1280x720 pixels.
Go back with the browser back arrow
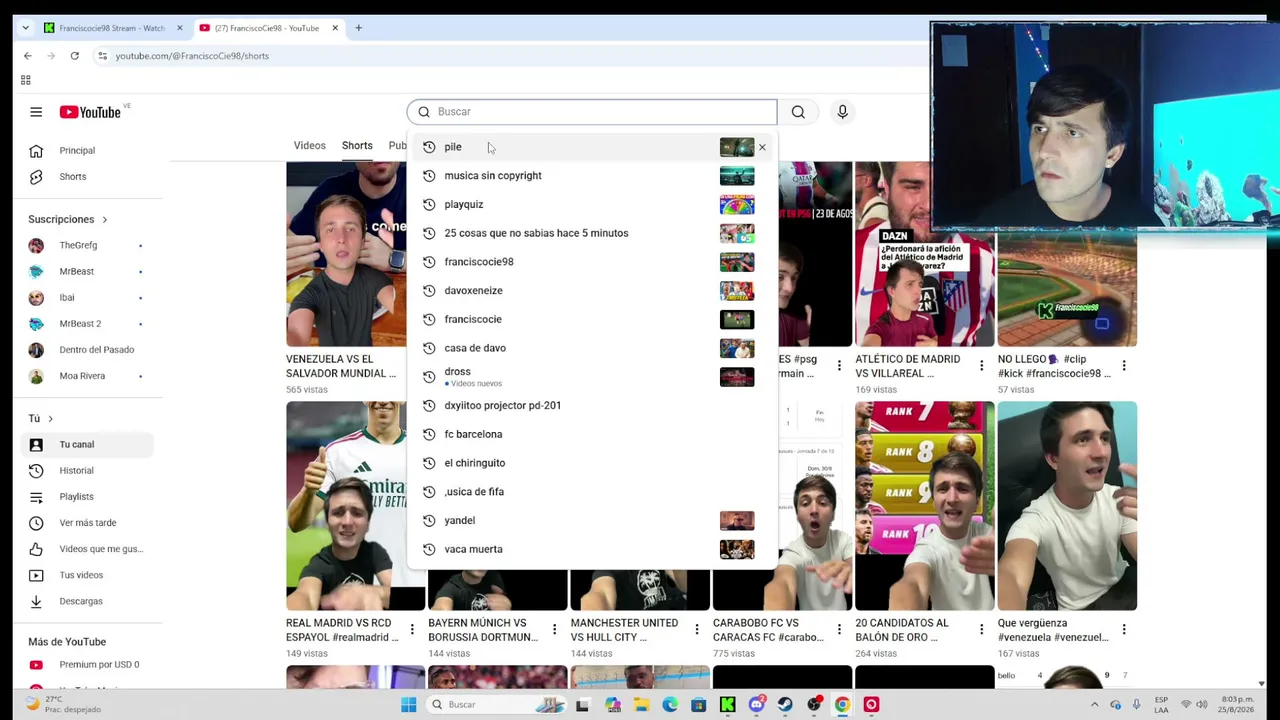click(x=28, y=56)
